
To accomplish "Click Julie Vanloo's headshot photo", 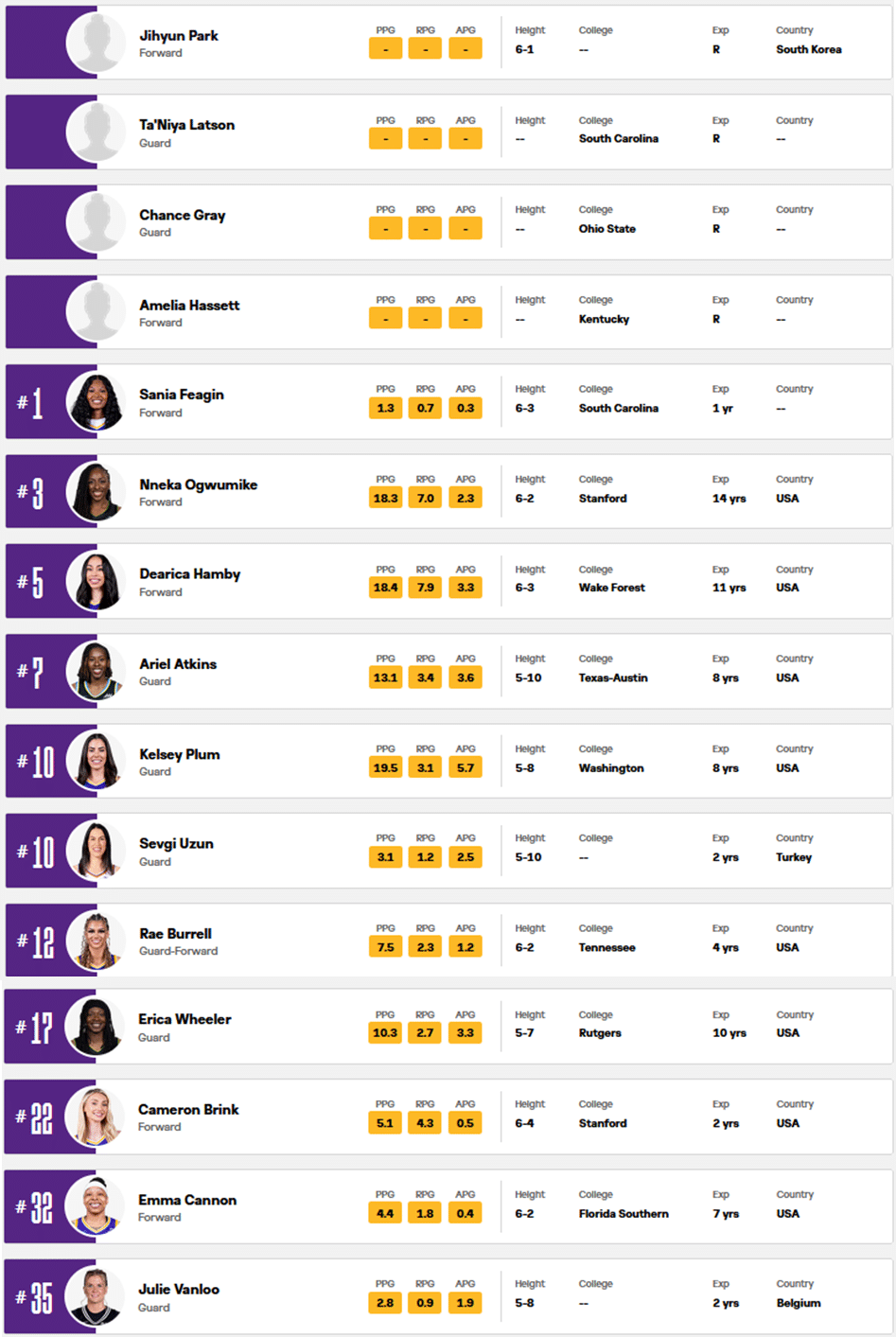I will (95, 1296).
